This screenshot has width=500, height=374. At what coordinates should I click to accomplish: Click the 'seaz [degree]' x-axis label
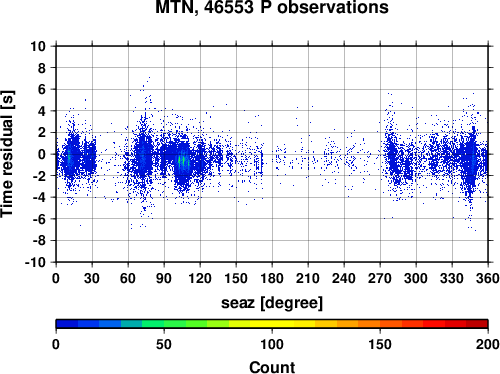[272, 303]
